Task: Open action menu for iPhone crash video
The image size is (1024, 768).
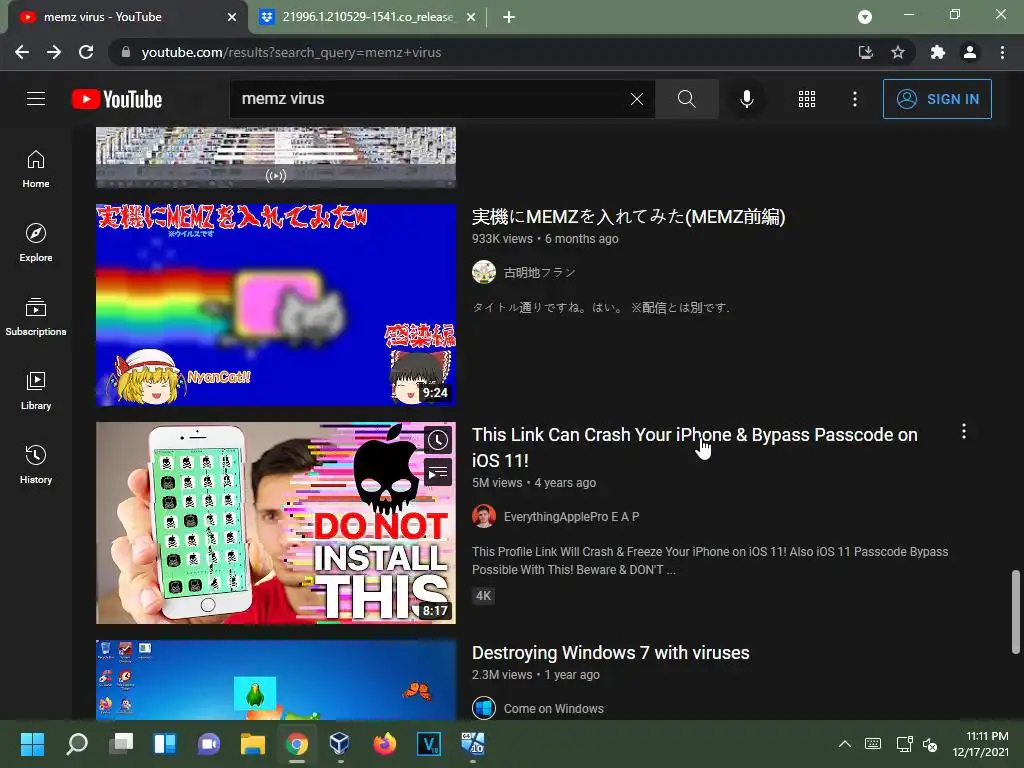Action: [x=963, y=431]
